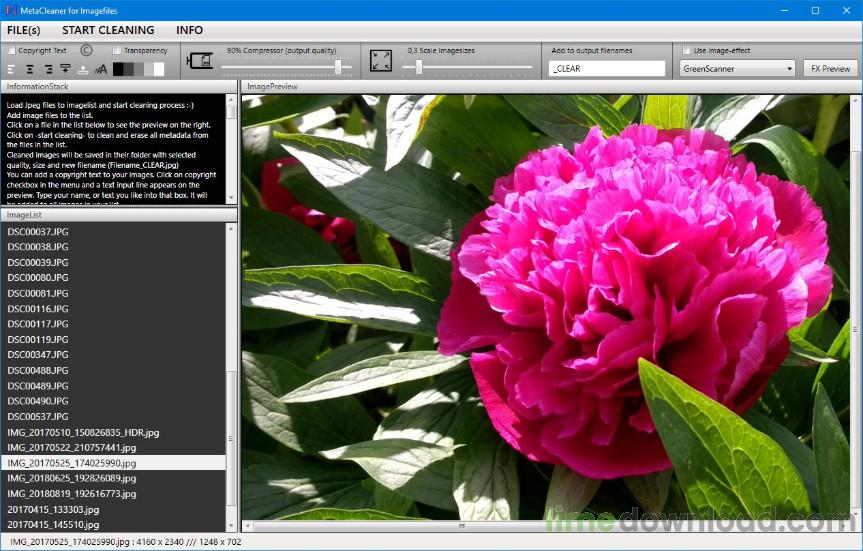
Task: Select the white text color swatch
Action: [159, 69]
